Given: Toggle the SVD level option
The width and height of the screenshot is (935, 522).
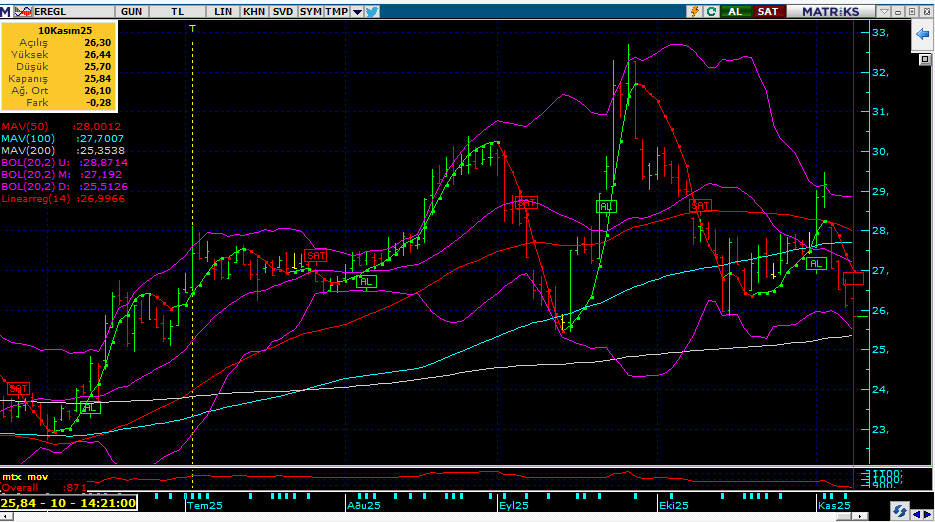Looking at the screenshot, I should [283, 11].
